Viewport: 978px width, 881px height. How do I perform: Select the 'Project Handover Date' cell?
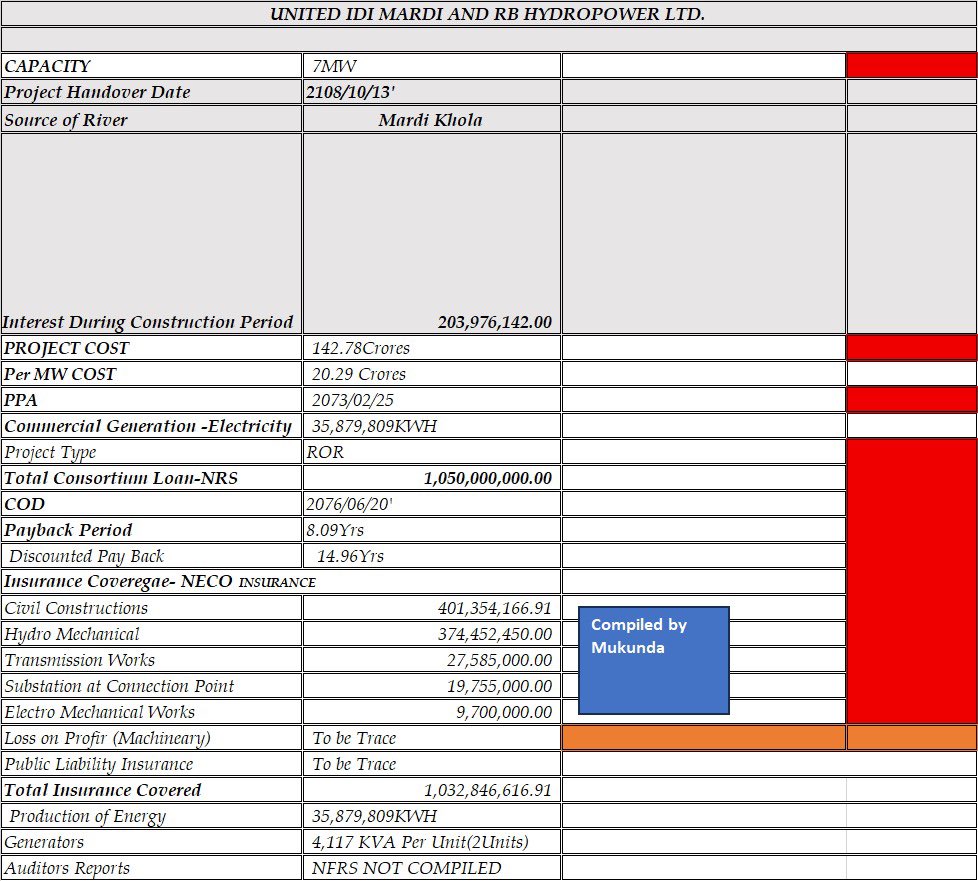[152, 92]
